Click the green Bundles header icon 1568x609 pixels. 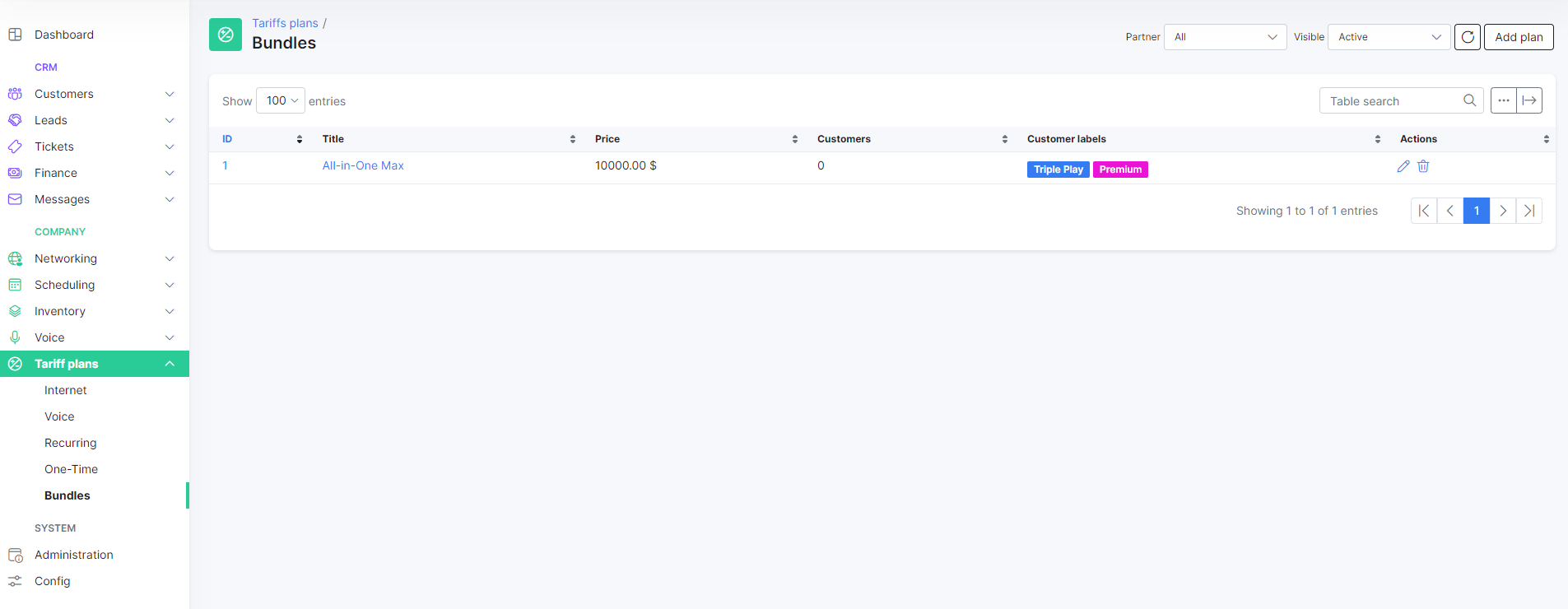pyautogui.click(x=226, y=35)
